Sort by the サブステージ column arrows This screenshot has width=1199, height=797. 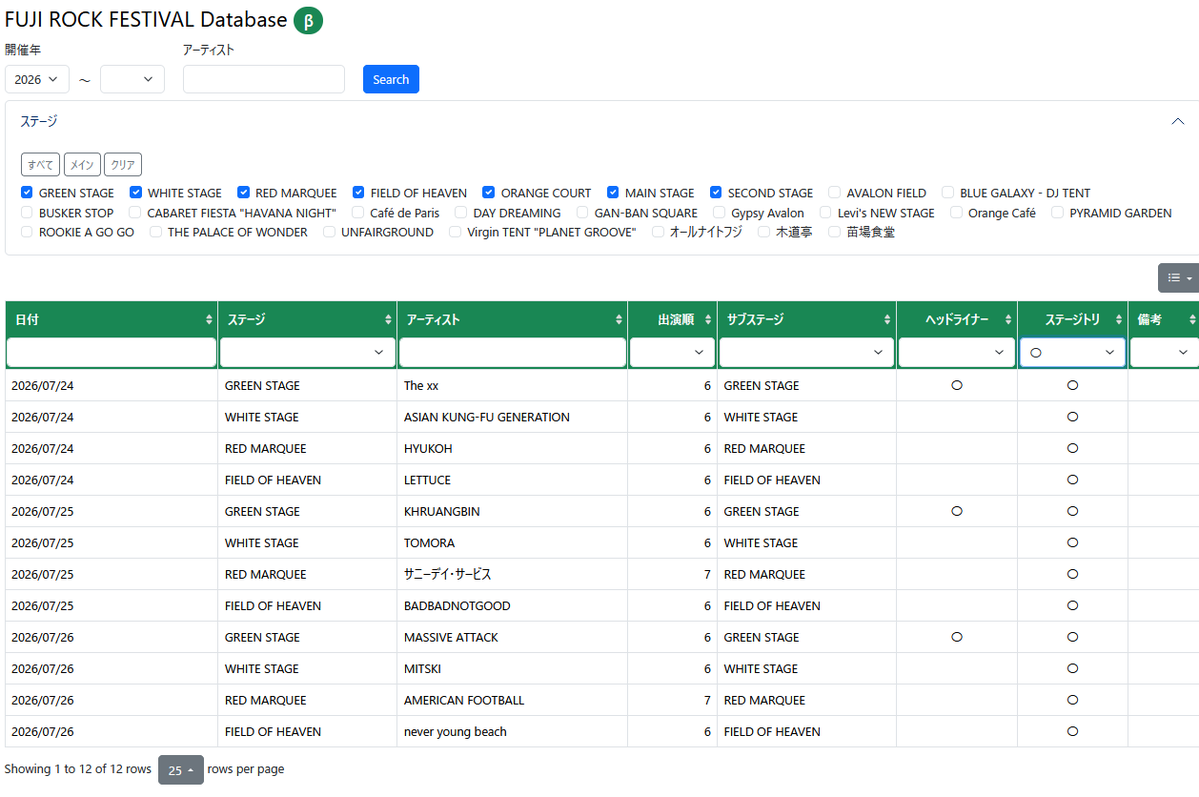coord(887,320)
